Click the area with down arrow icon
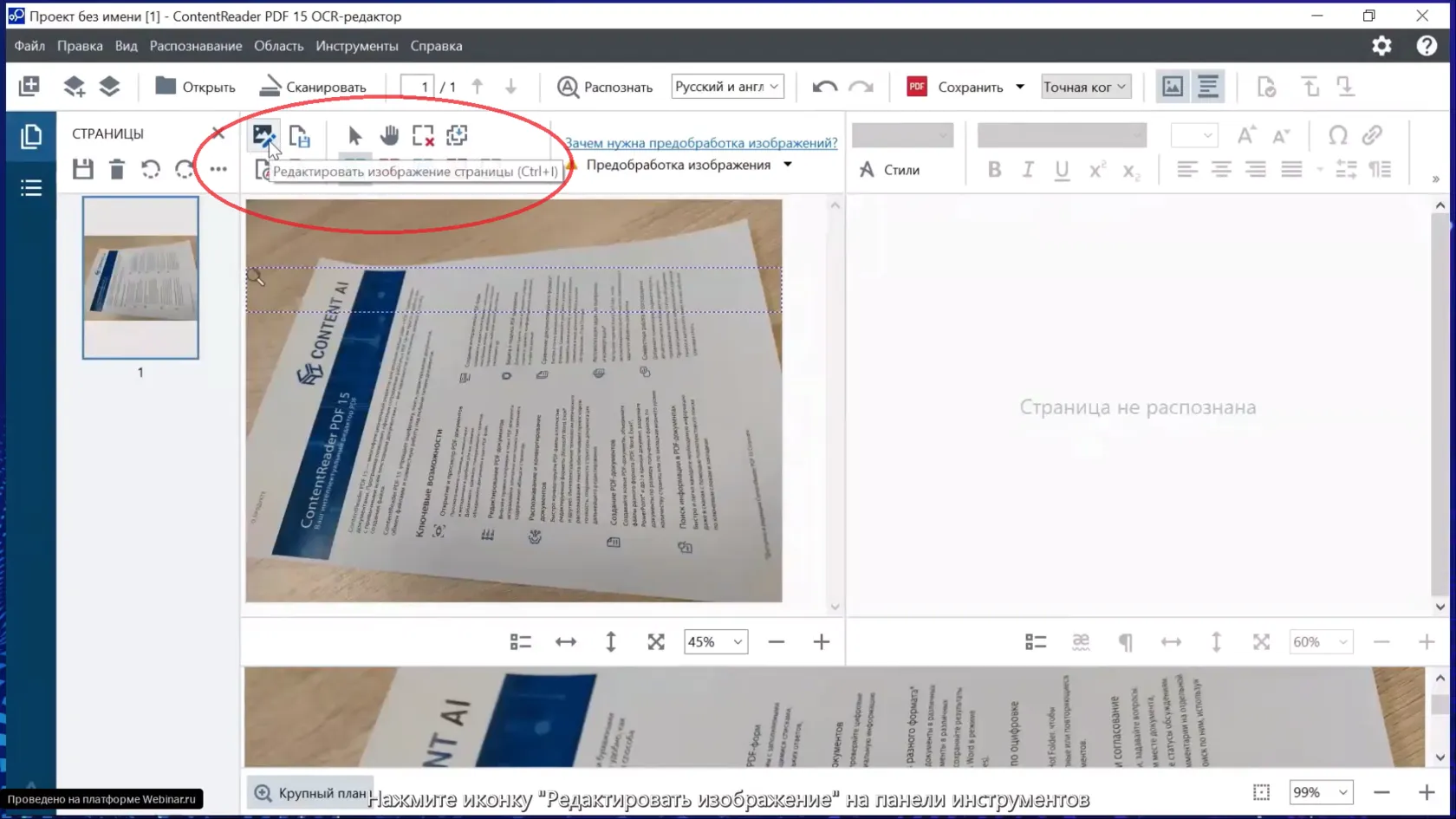Viewport: 1456px width, 819px height. [457, 135]
